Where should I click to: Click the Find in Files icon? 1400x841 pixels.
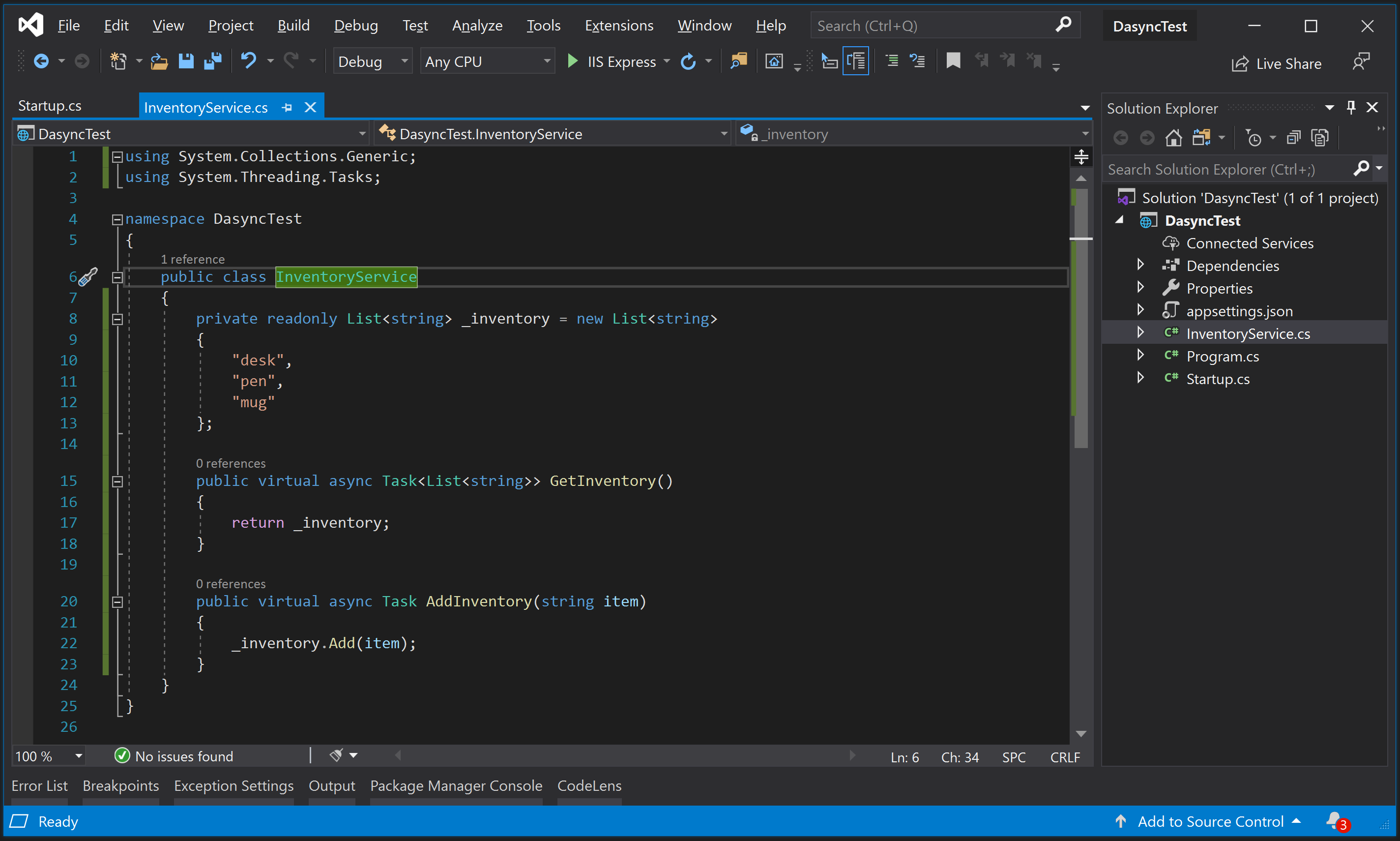(738, 60)
